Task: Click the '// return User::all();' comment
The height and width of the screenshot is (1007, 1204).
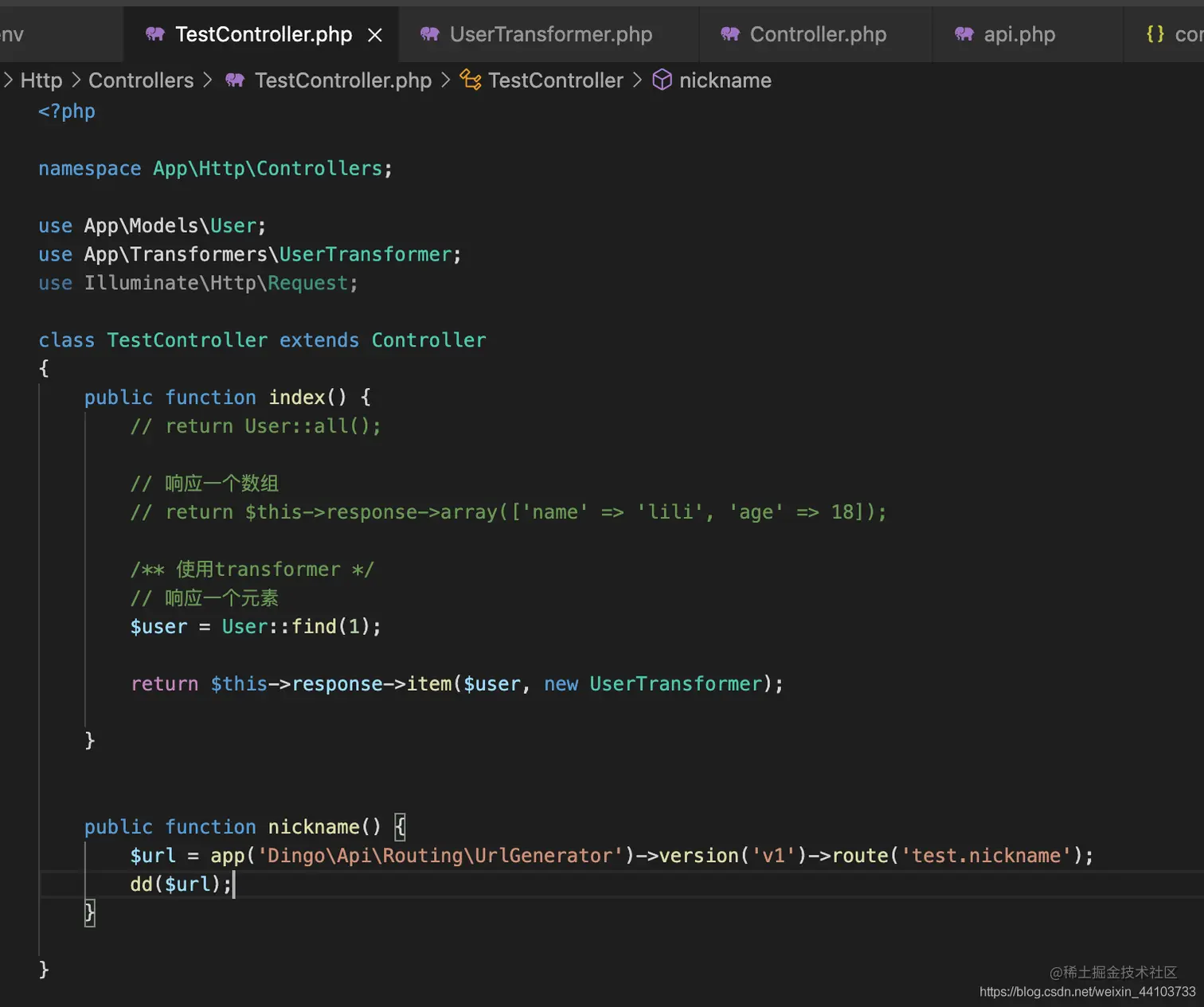Action: pos(256,426)
